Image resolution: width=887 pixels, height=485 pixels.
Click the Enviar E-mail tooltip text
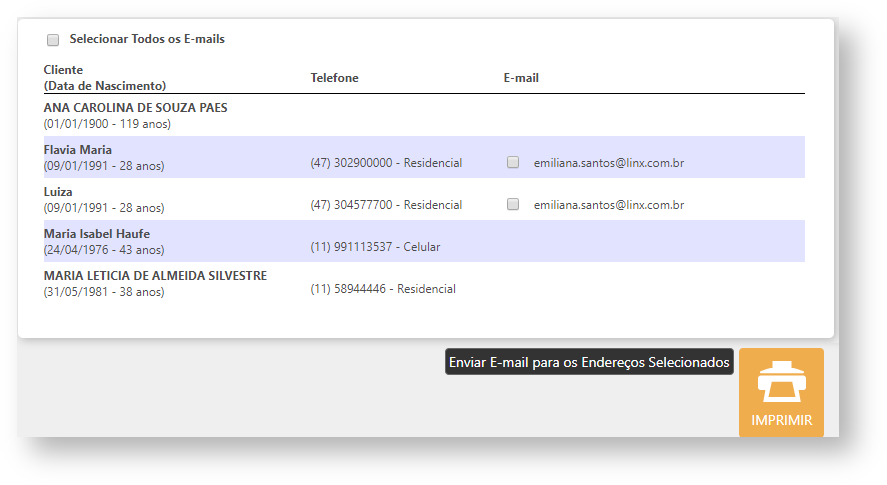pyautogui.click(x=589, y=362)
